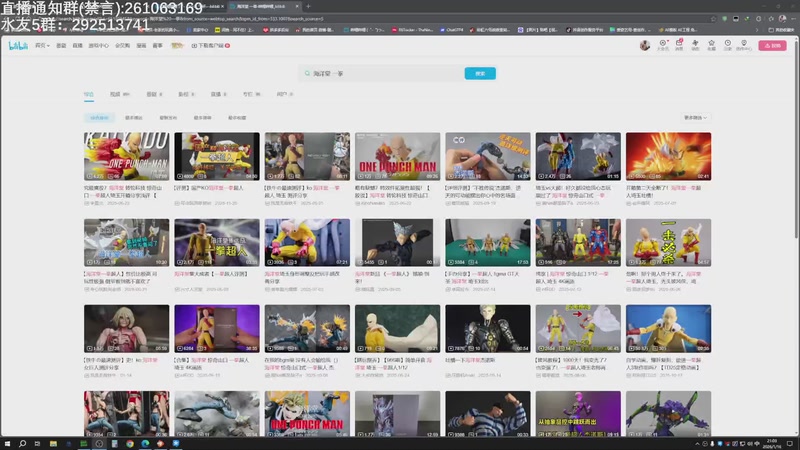This screenshot has height=450, width=800.
Task: Switch to the 影视 results tab
Action: pyautogui.click(x=186, y=94)
